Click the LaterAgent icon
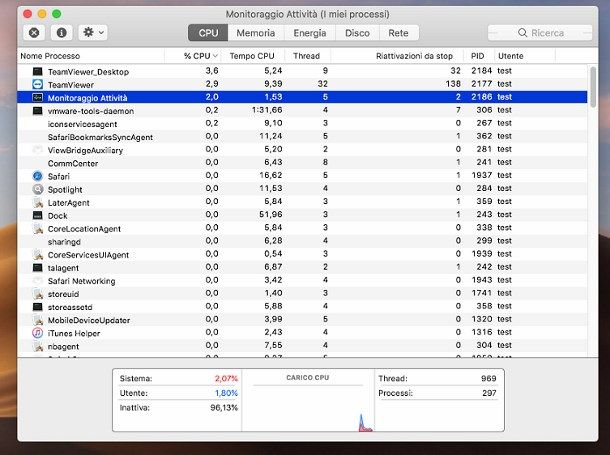The image size is (610, 455). [x=37, y=202]
